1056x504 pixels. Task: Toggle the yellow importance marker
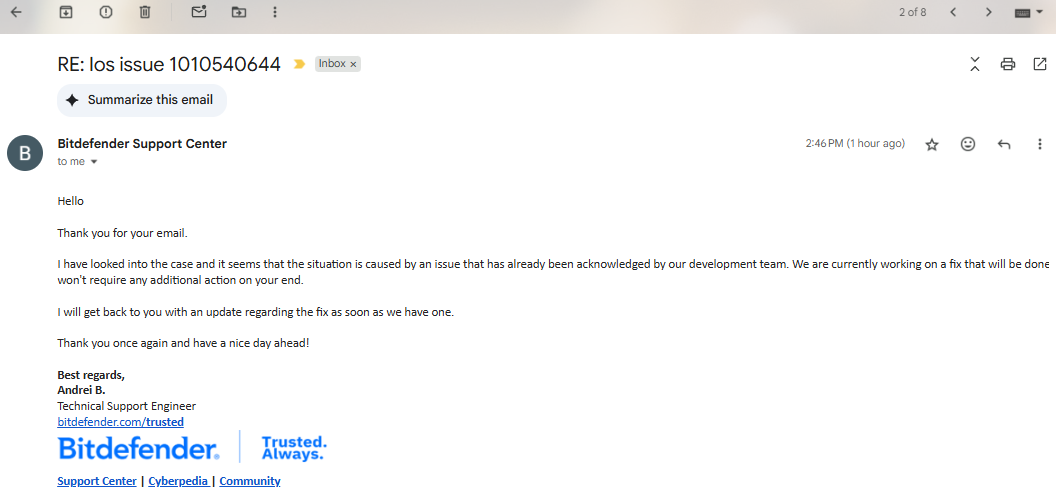(x=299, y=64)
